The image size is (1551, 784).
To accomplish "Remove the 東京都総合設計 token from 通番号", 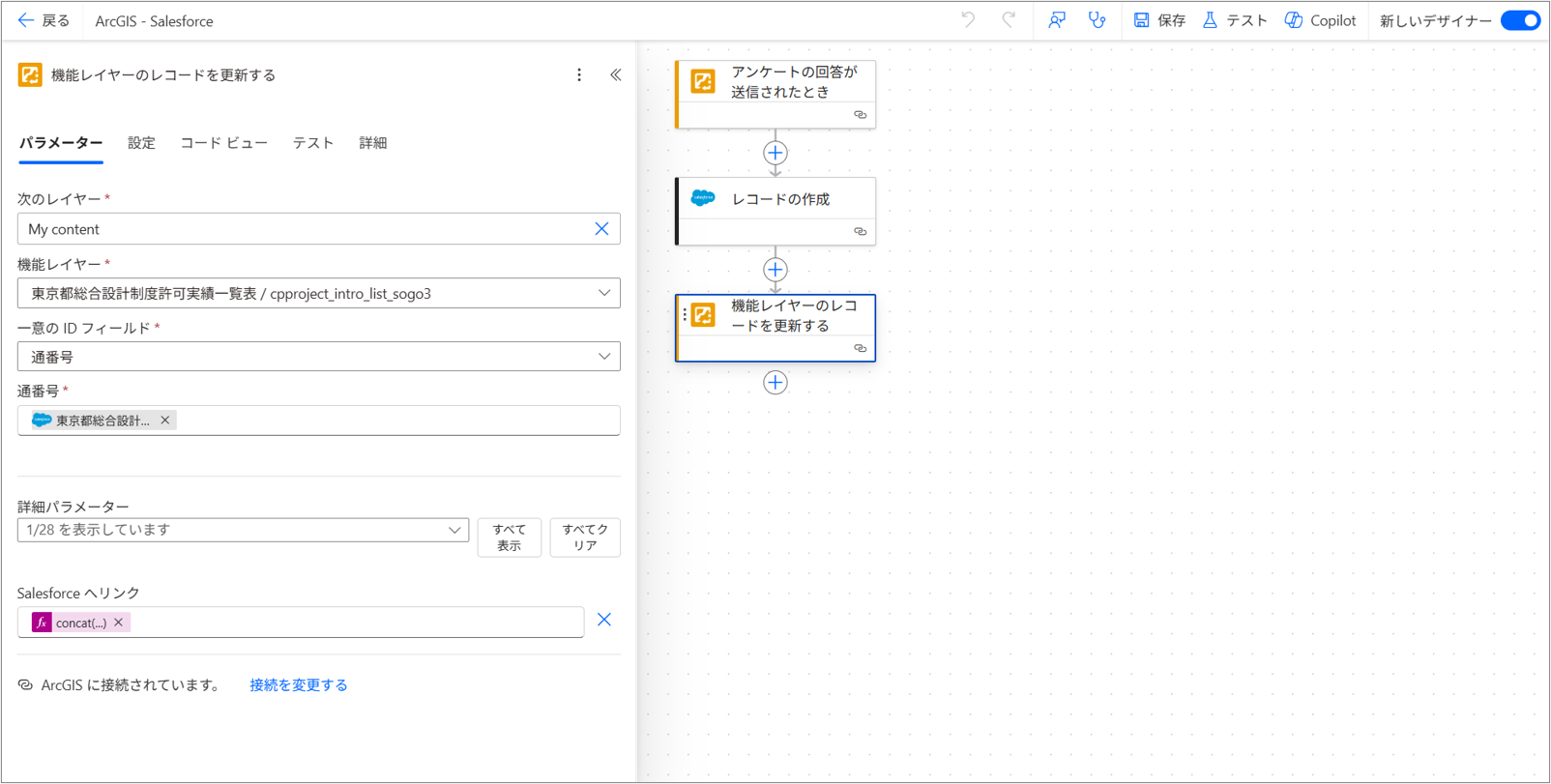I will (x=165, y=421).
